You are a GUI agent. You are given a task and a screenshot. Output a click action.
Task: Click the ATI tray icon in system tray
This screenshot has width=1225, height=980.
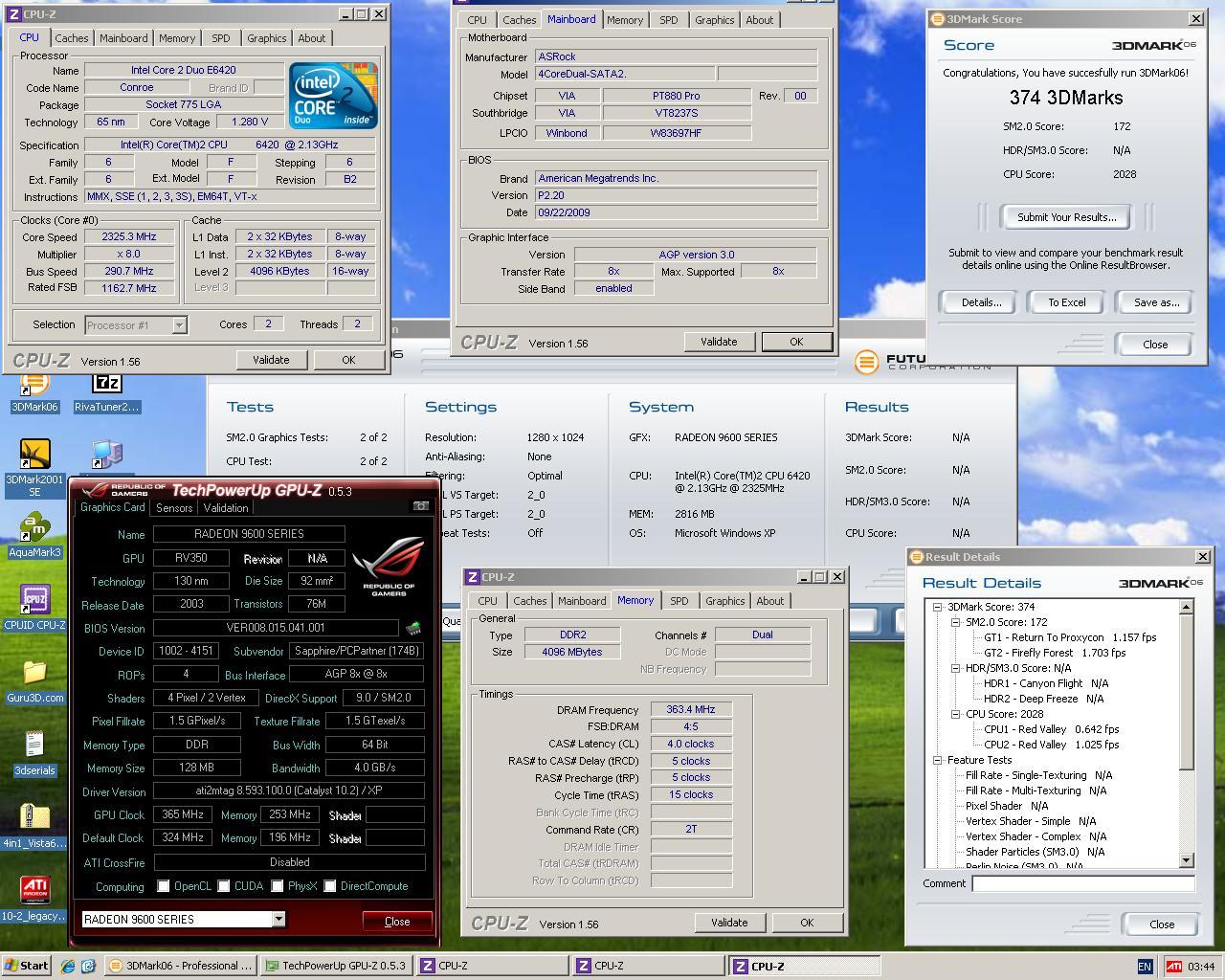[x=1173, y=966]
